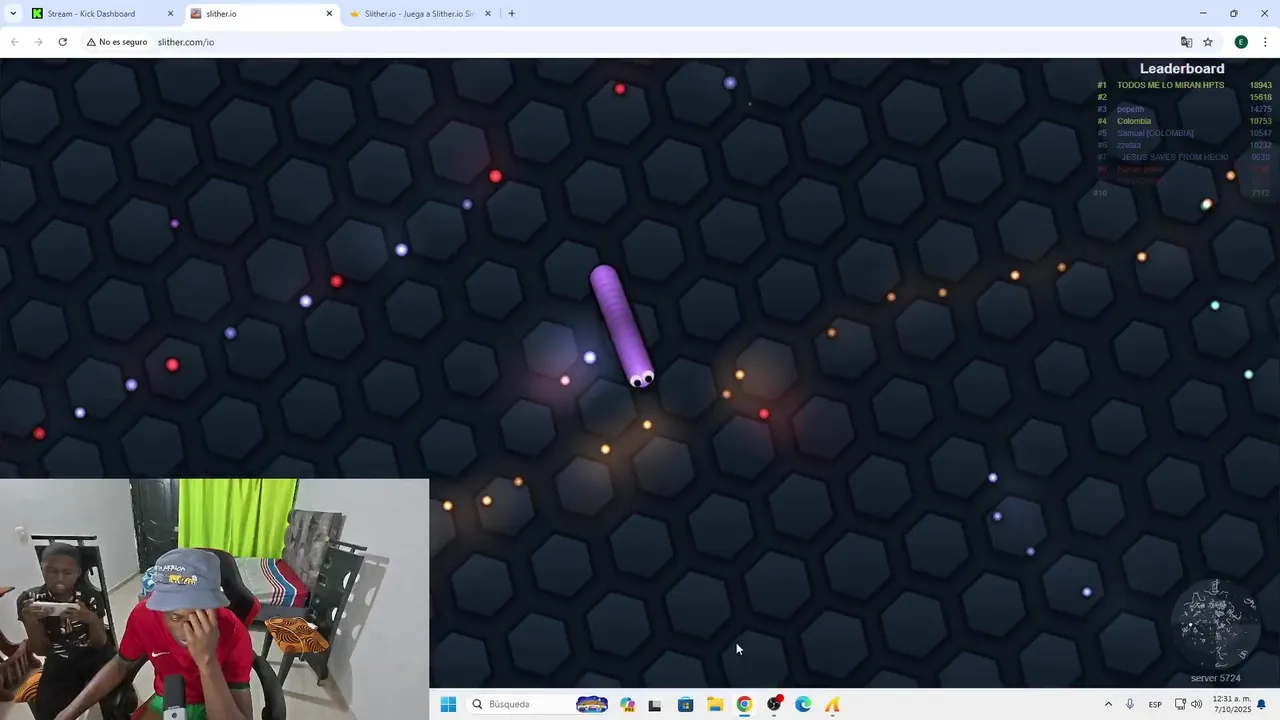1280x720 pixels.
Task: Click the search highlight image in taskbar
Action: (592, 704)
